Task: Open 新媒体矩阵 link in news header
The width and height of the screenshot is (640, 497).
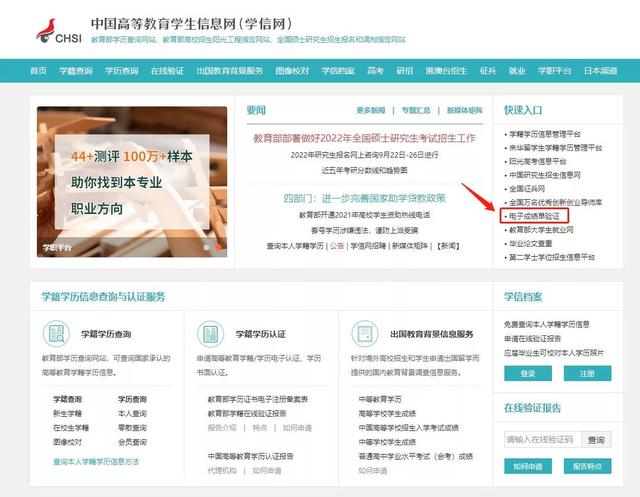Action: [464, 110]
